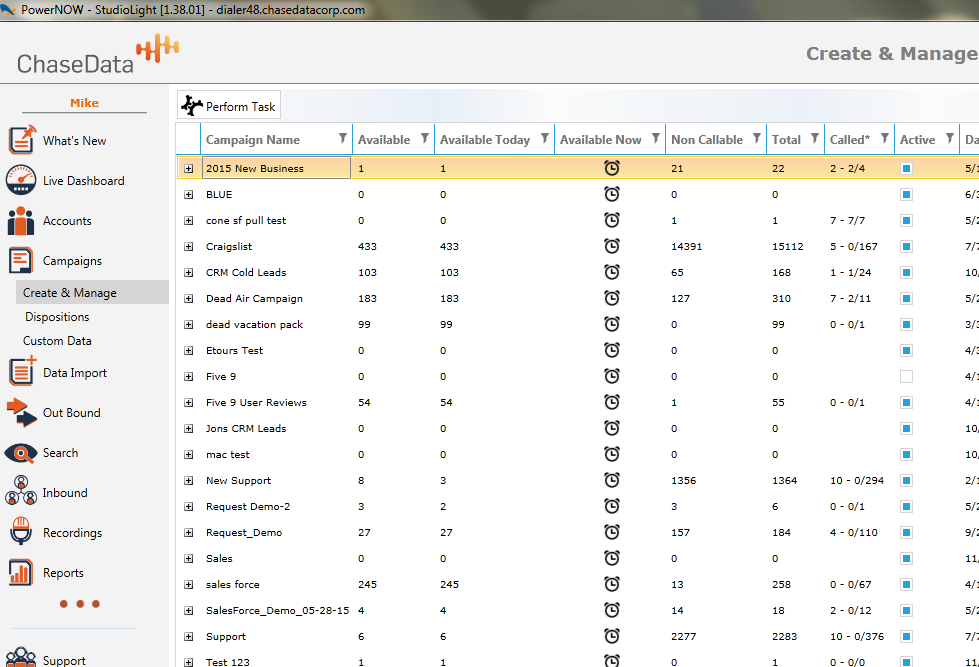
Task: Select Dispositions in the Campaigns submenu
Action: click(x=57, y=317)
